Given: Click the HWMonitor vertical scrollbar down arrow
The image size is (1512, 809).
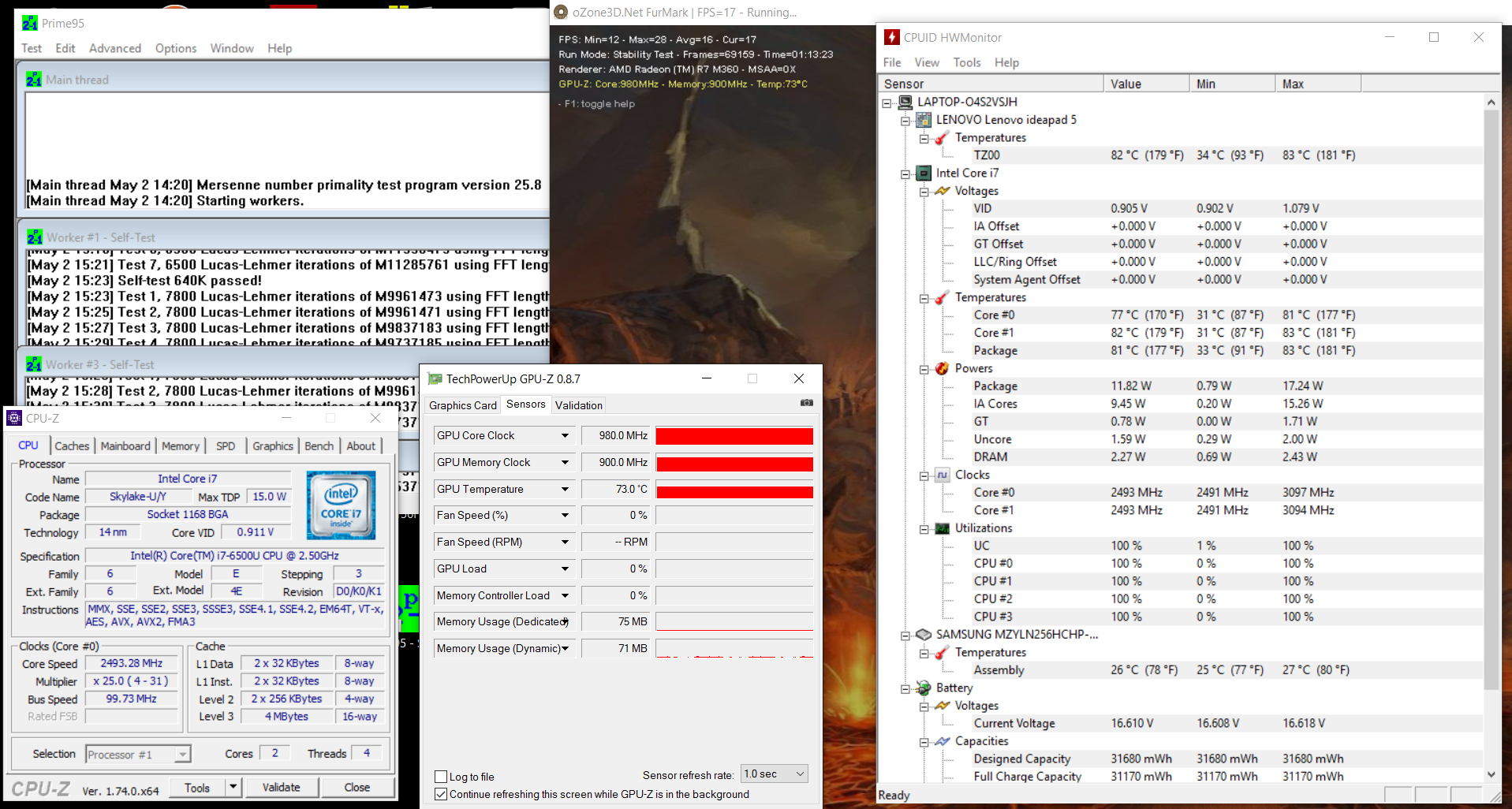Looking at the screenshot, I should 1491,774.
